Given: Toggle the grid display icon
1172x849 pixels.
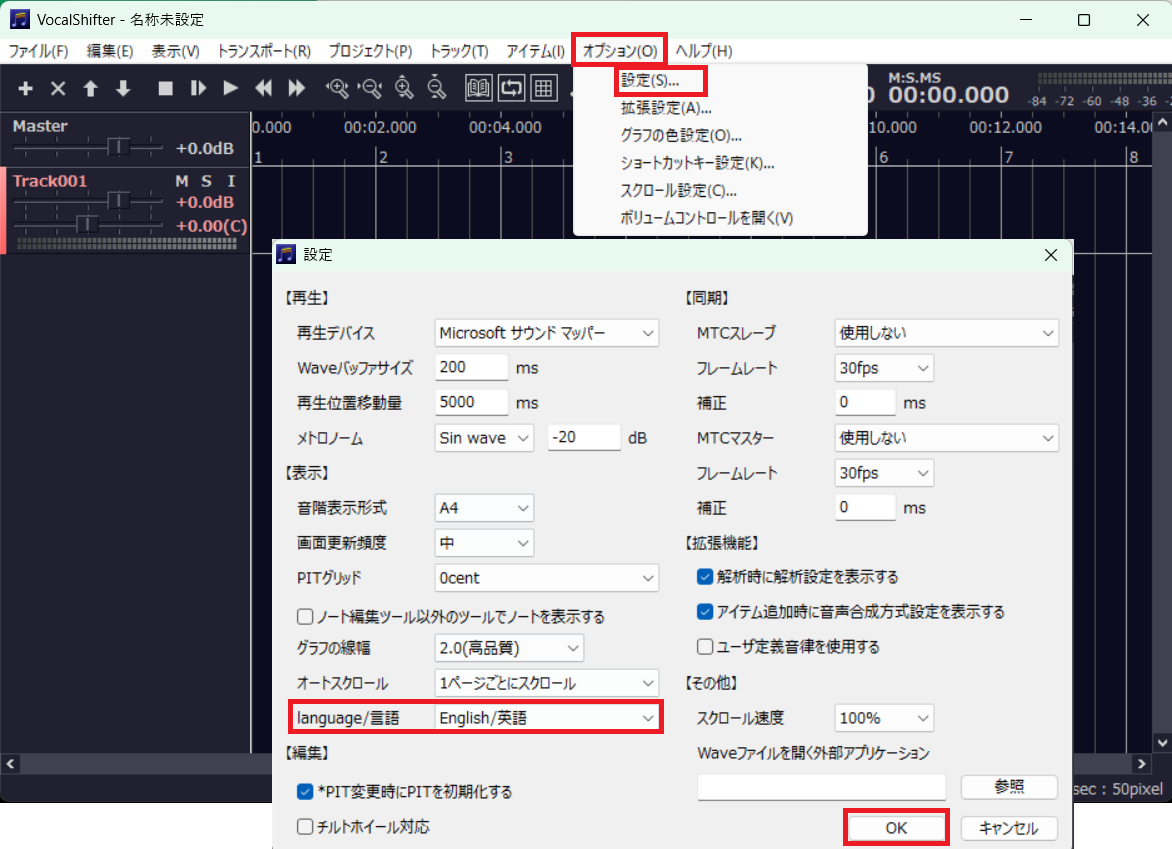Looking at the screenshot, I should (x=544, y=88).
